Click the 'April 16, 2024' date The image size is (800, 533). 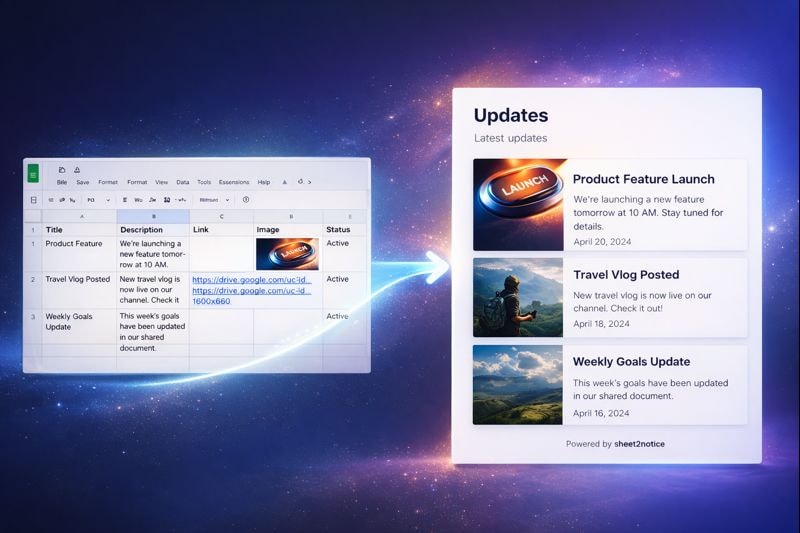[601, 413]
